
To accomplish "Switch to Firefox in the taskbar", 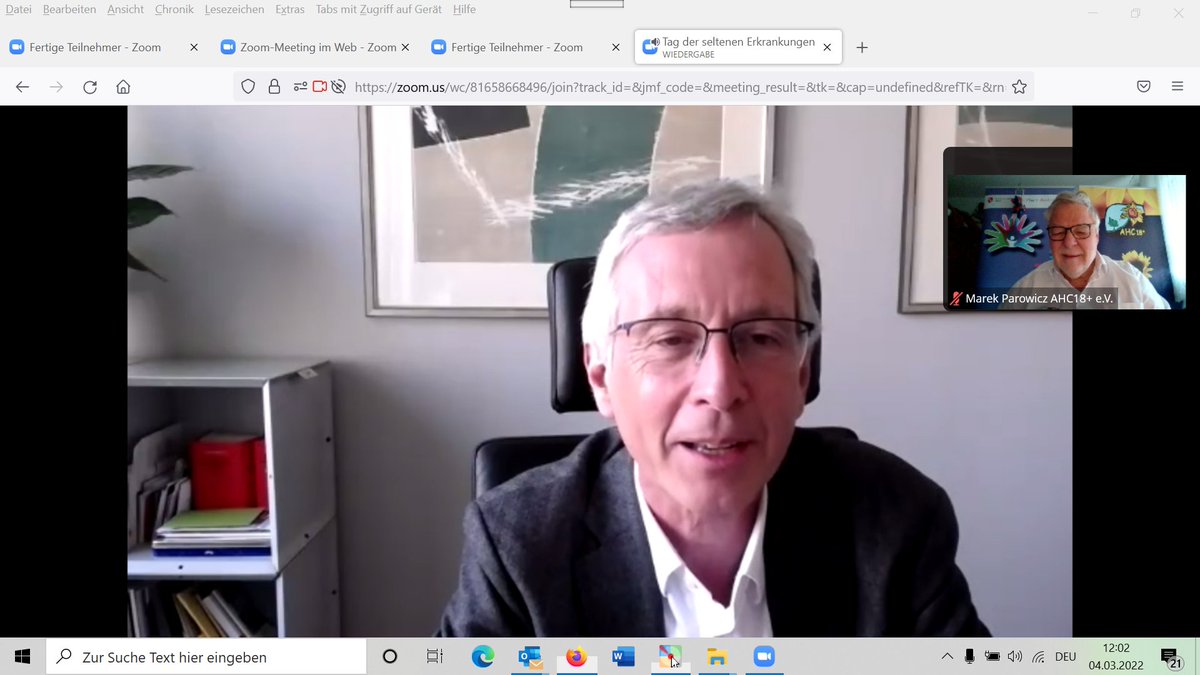I will point(576,657).
